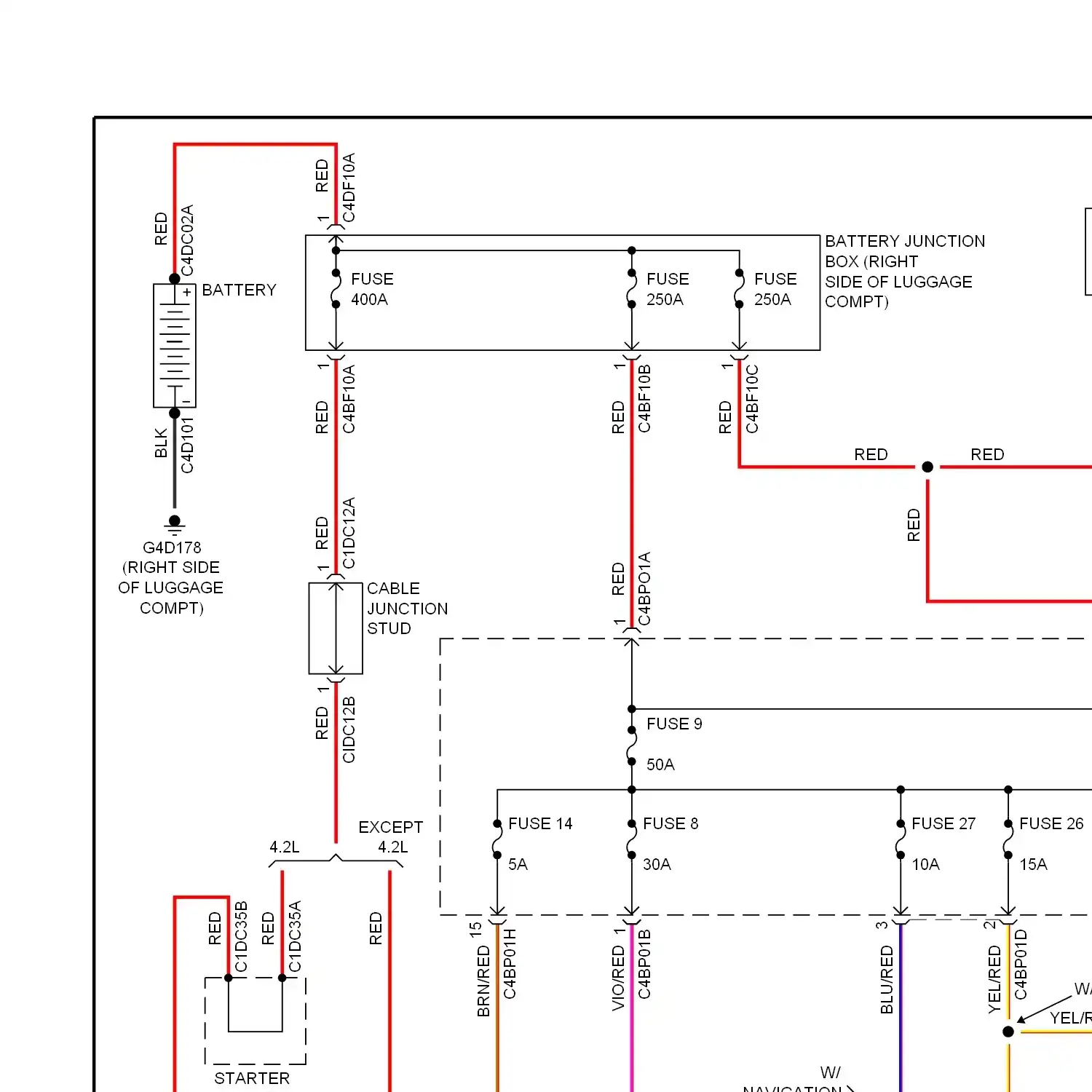Click the EXCEPT 4.2L variant label
The image size is (1092, 1092).
click(391, 837)
